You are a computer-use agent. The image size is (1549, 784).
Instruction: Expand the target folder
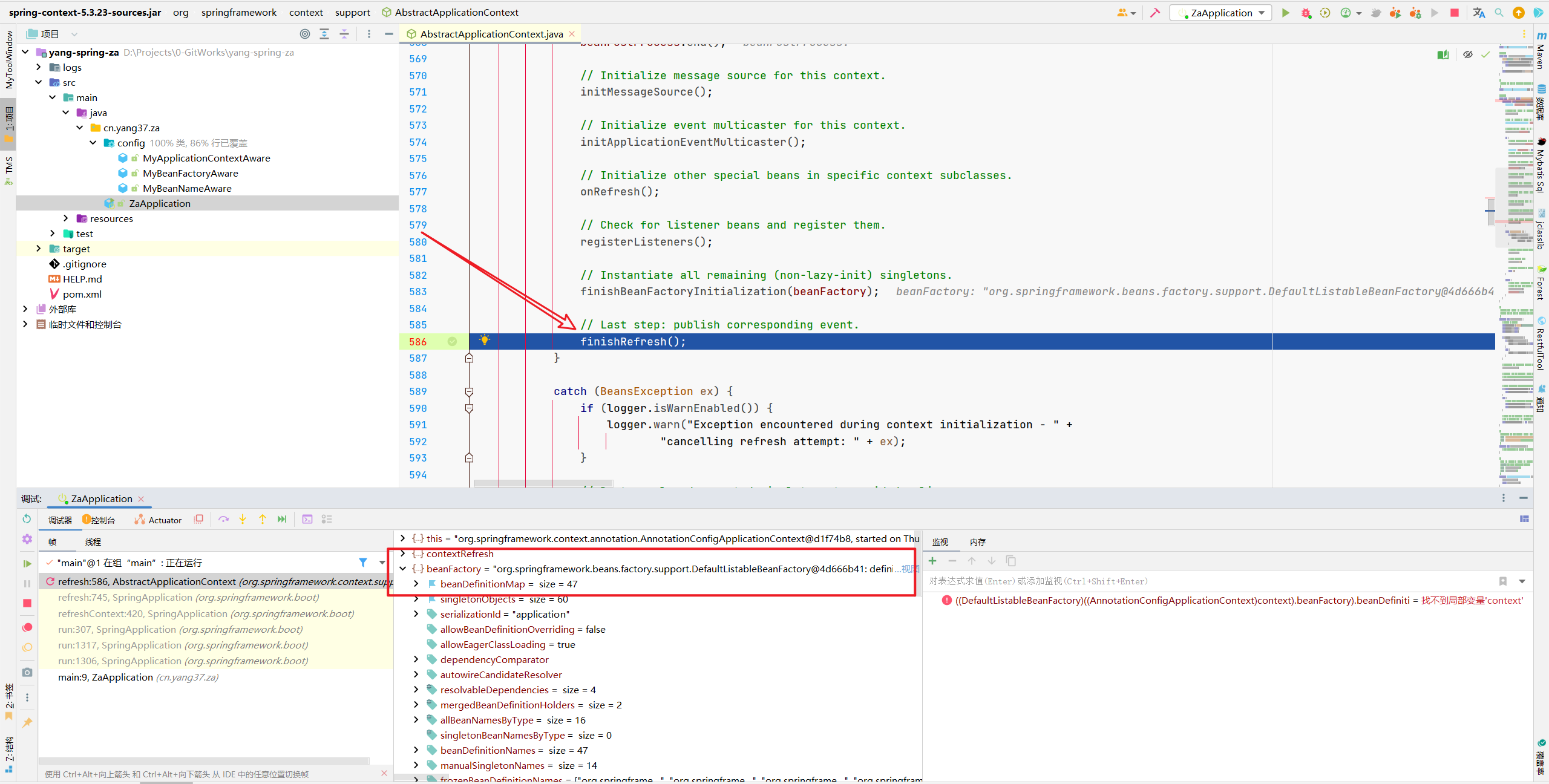coord(39,249)
